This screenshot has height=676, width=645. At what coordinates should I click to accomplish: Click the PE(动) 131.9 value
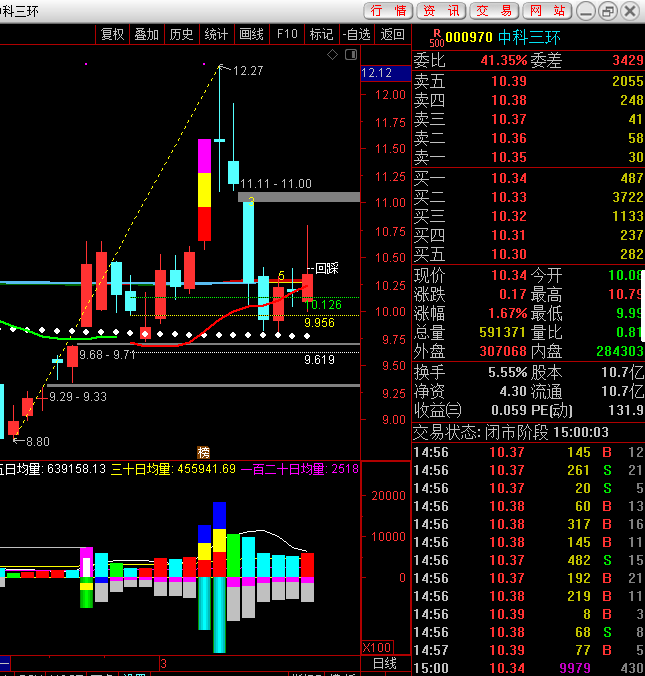tap(626, 410)
